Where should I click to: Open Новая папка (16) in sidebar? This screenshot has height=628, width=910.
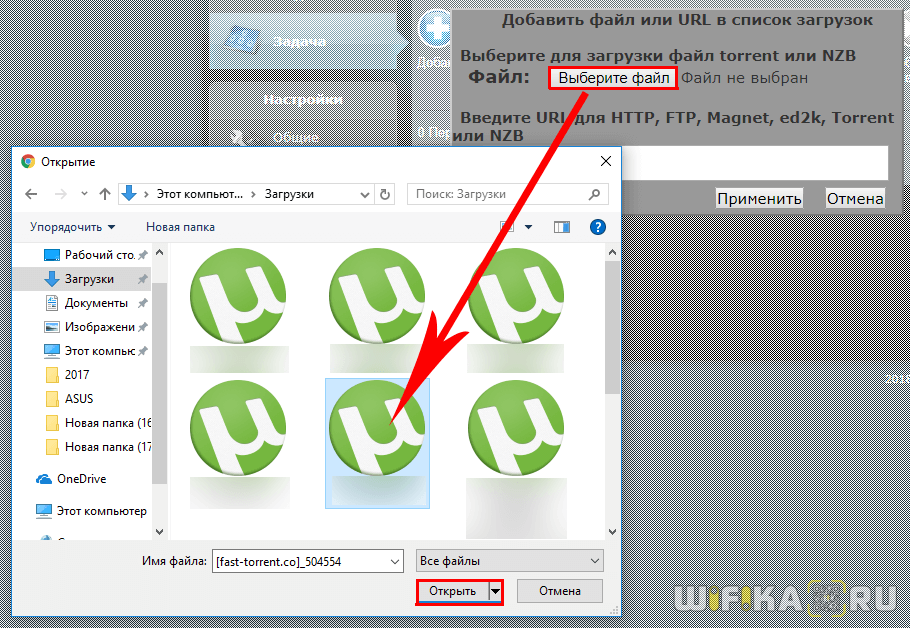point(98,423)
